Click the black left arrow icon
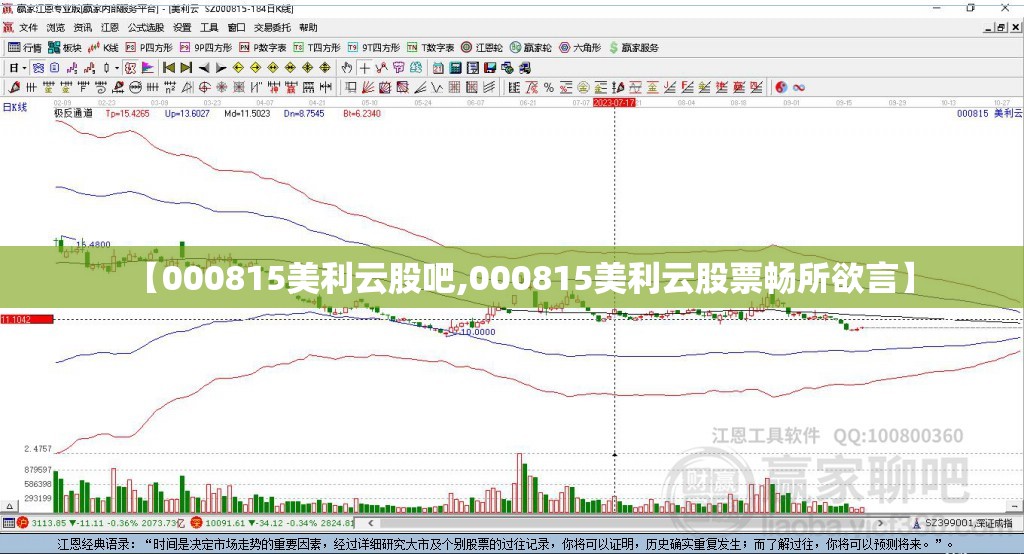Image resolution: width=1024 pixels, height=554 pixels. click(204, 68)
